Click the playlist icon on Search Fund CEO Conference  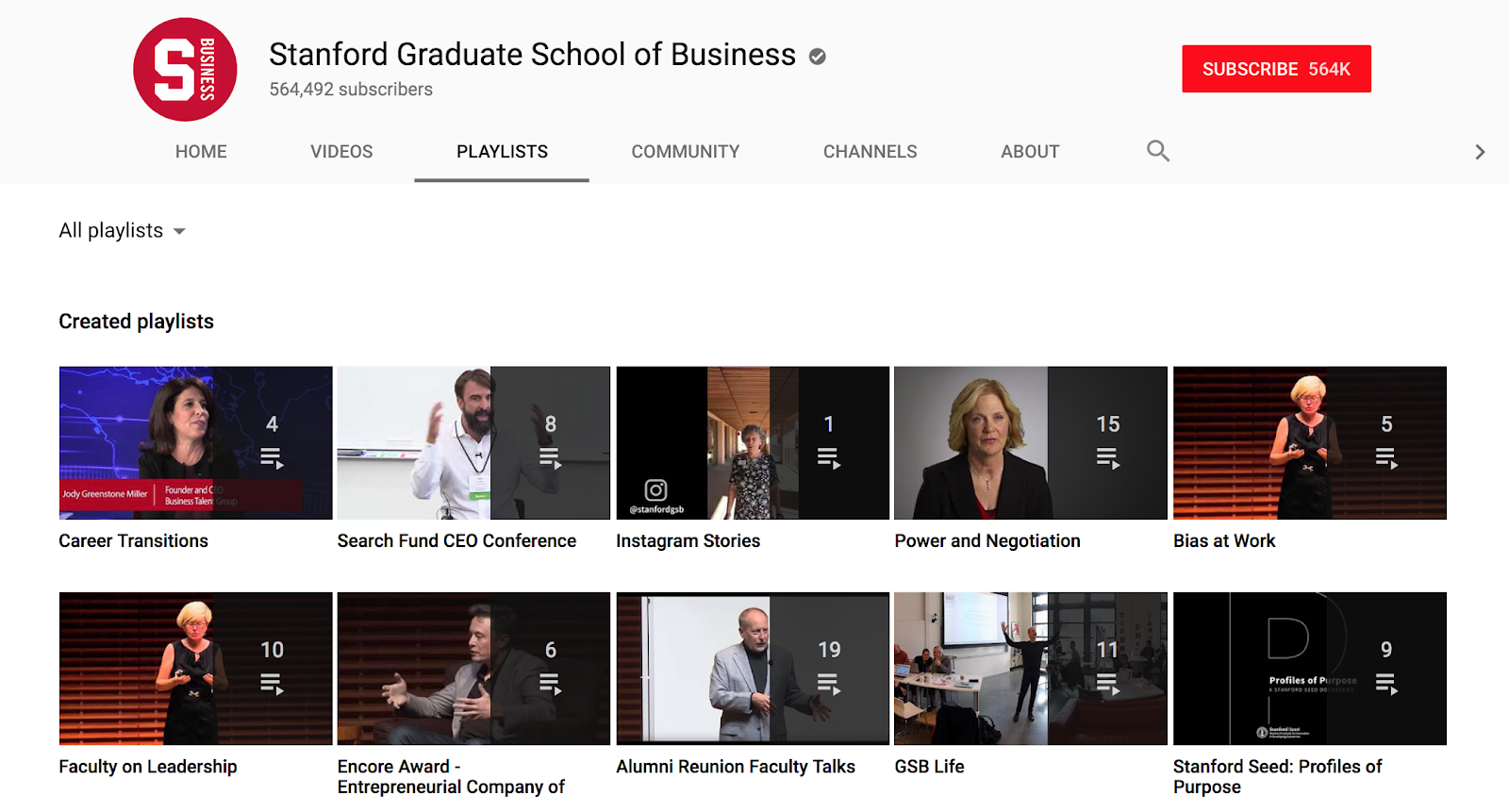click(x=551, y=458)
